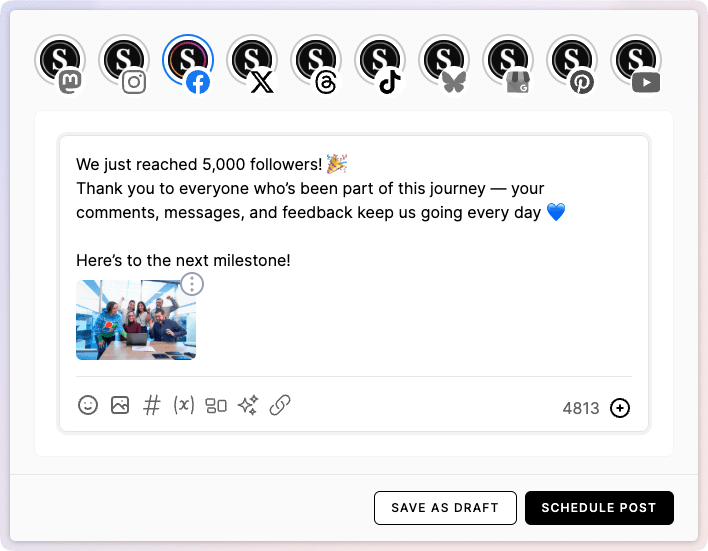Add an image with the media icon
The image size is (708, 551).
[120, 405]
